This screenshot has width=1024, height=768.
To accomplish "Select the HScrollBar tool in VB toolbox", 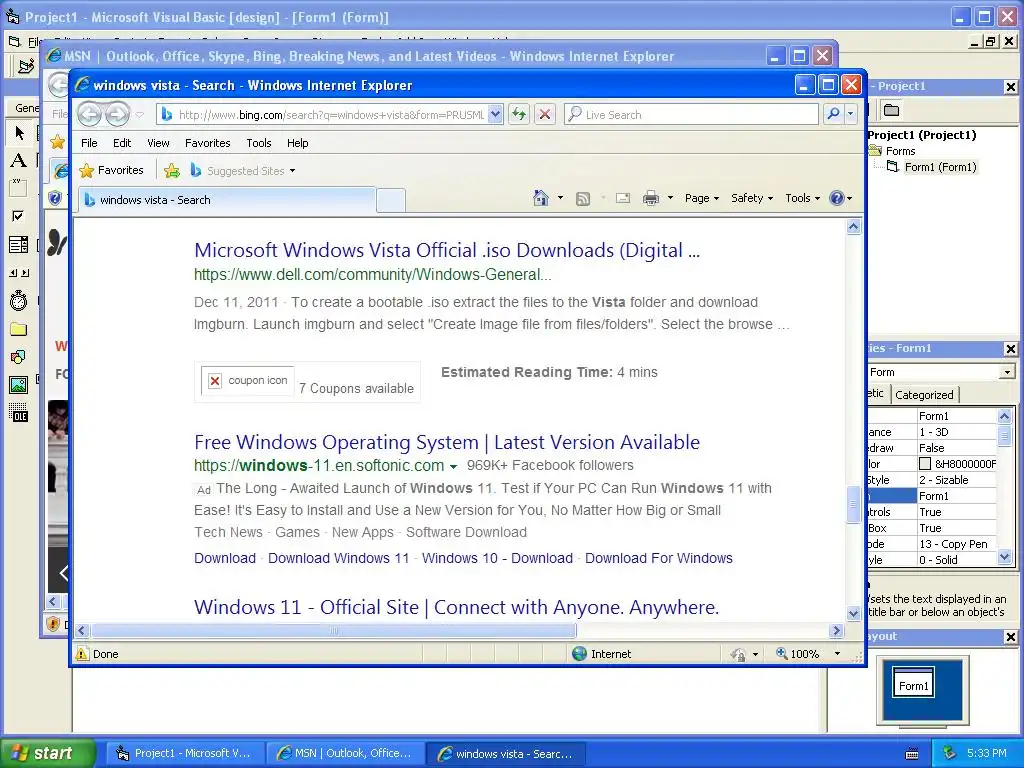I will pos(19,273).
